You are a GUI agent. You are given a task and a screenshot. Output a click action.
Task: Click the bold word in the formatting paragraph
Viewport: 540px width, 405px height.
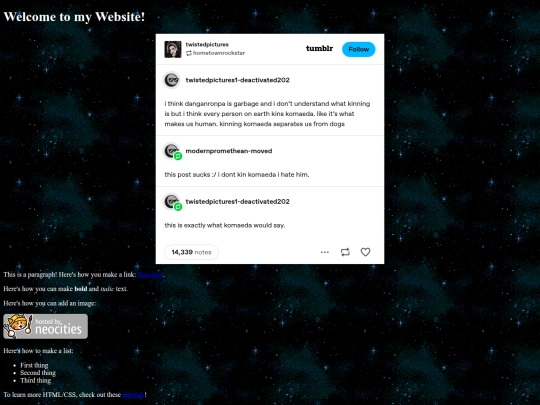[x=81, y=289]
